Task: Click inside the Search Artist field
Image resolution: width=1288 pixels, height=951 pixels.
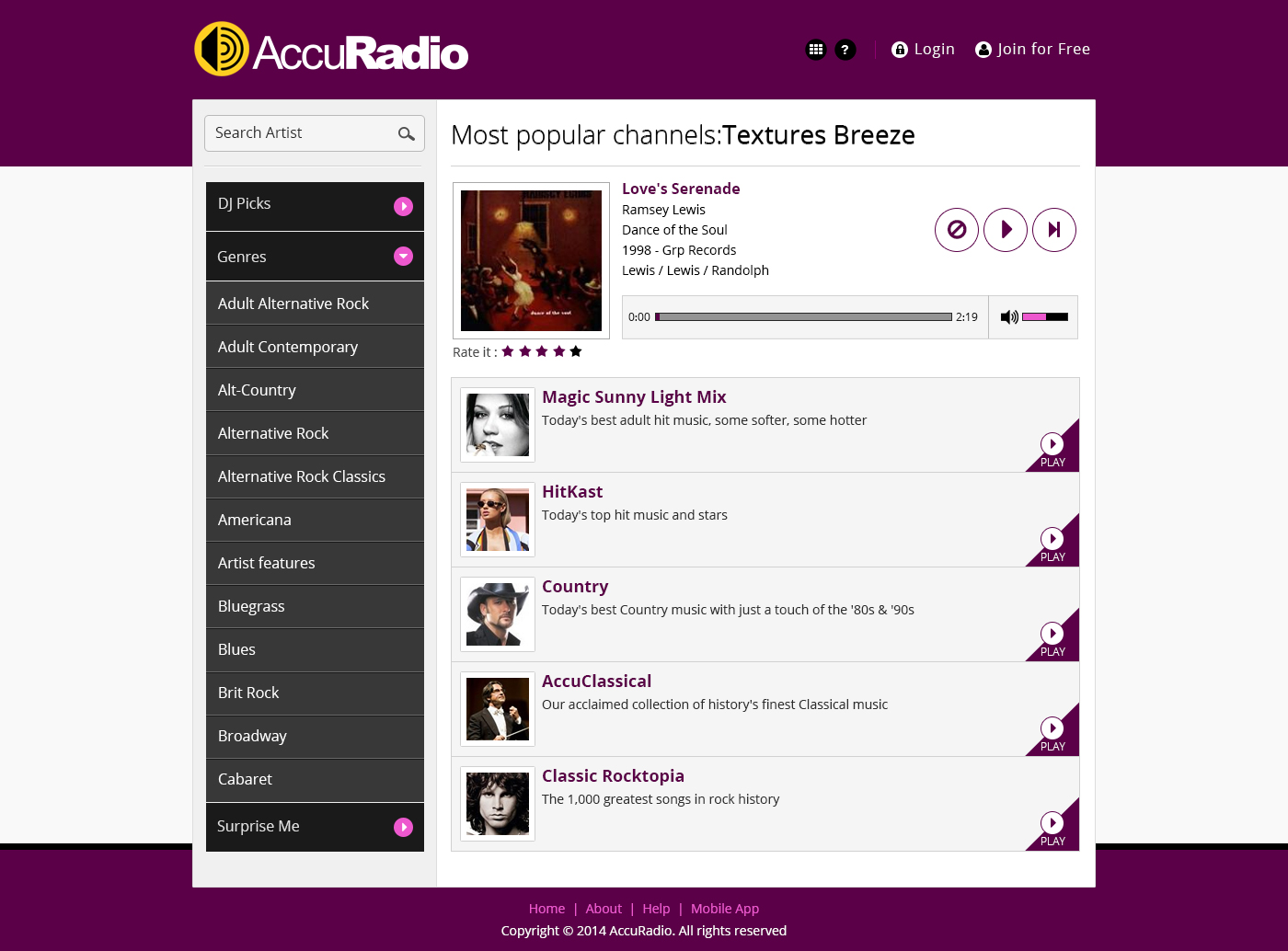Action: [x=294, y=132]
